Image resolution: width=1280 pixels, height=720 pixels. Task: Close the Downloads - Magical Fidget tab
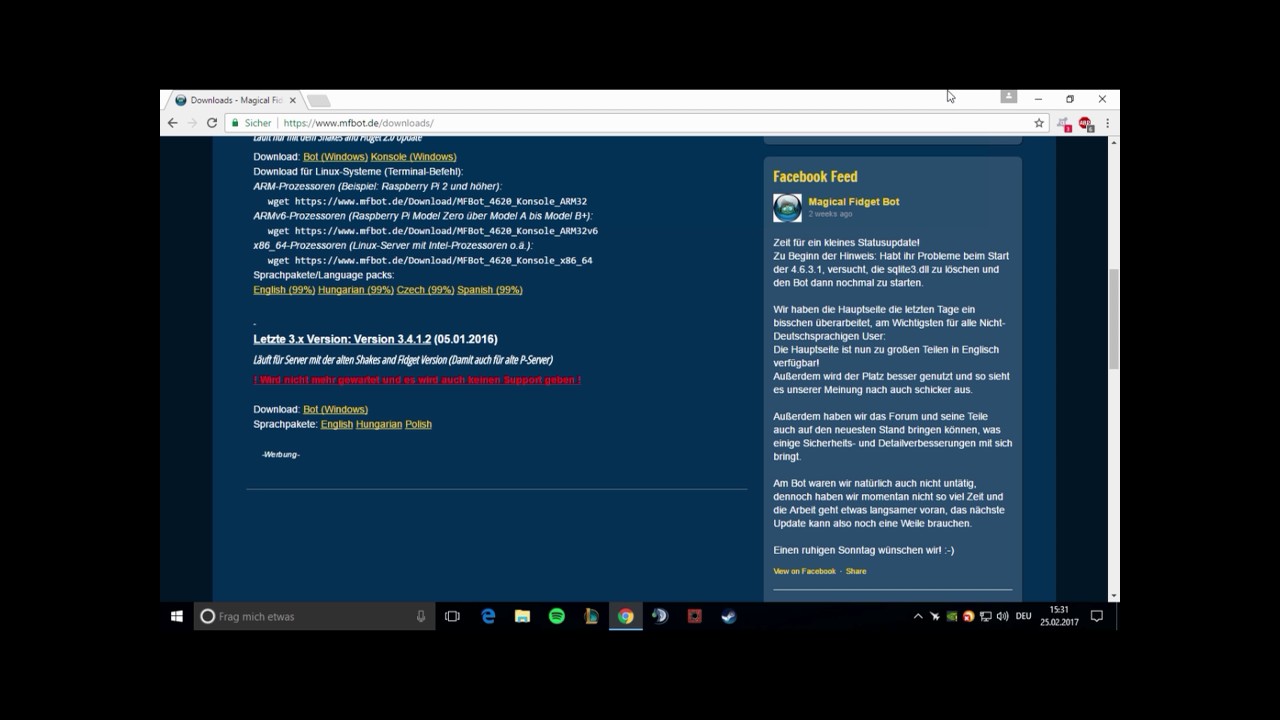click(291, 100)
